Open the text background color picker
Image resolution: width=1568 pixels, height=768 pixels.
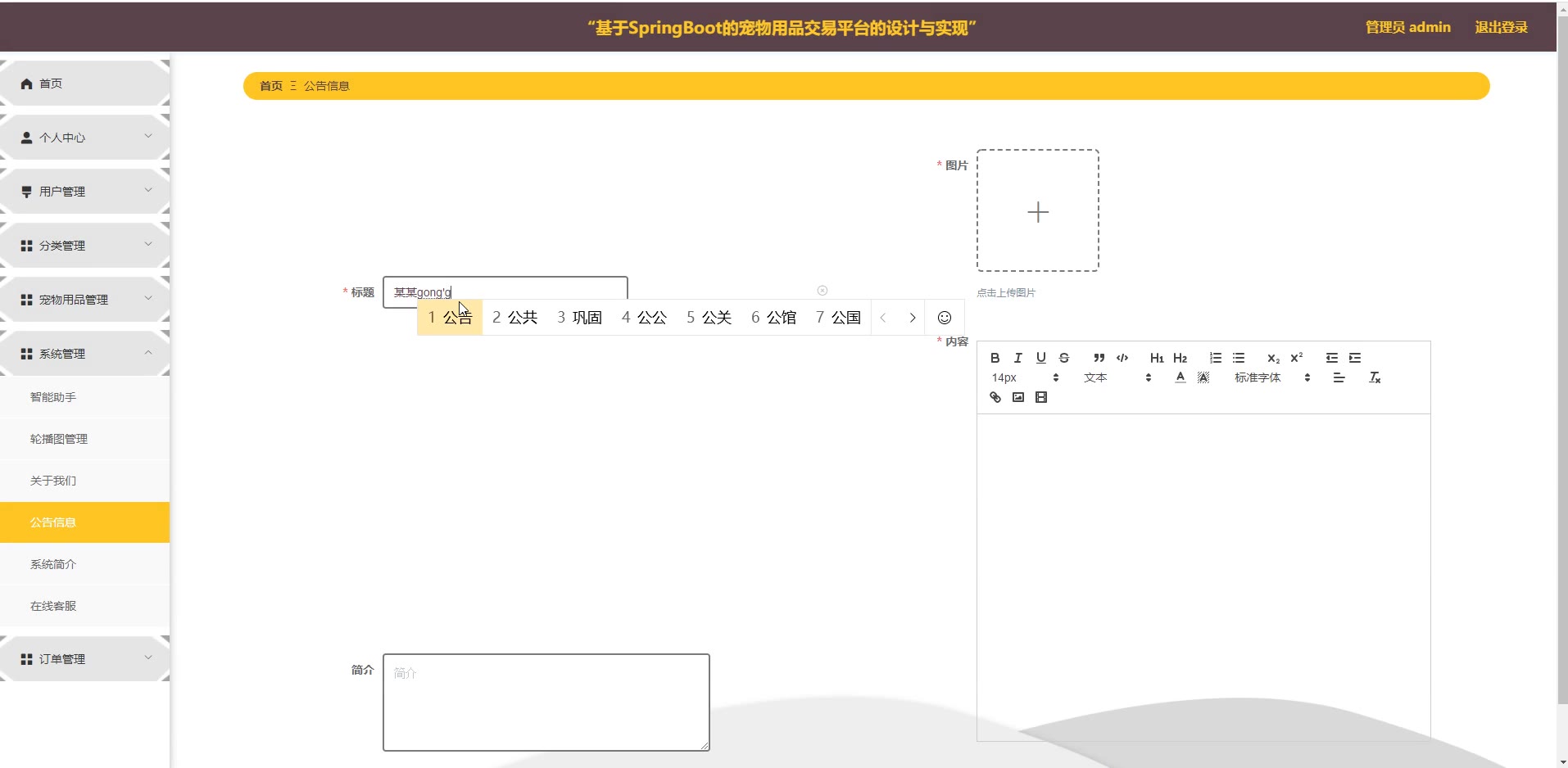[1203, 377]
